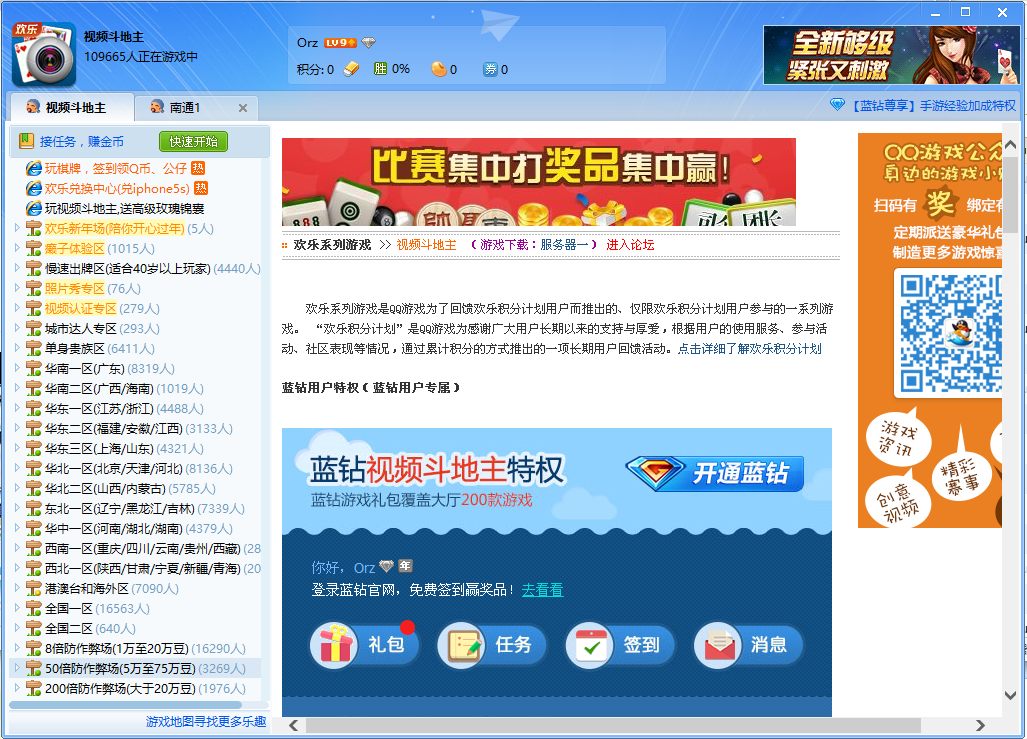1027x739 pixels.
Task: Click the 视频斗地主 camera app logo
Action: tap(43, 55)
